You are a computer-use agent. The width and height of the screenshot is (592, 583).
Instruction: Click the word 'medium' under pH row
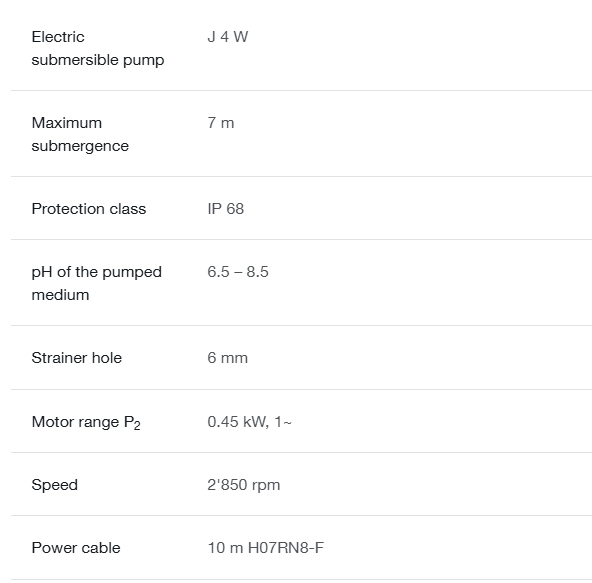(x=60, y=295)
